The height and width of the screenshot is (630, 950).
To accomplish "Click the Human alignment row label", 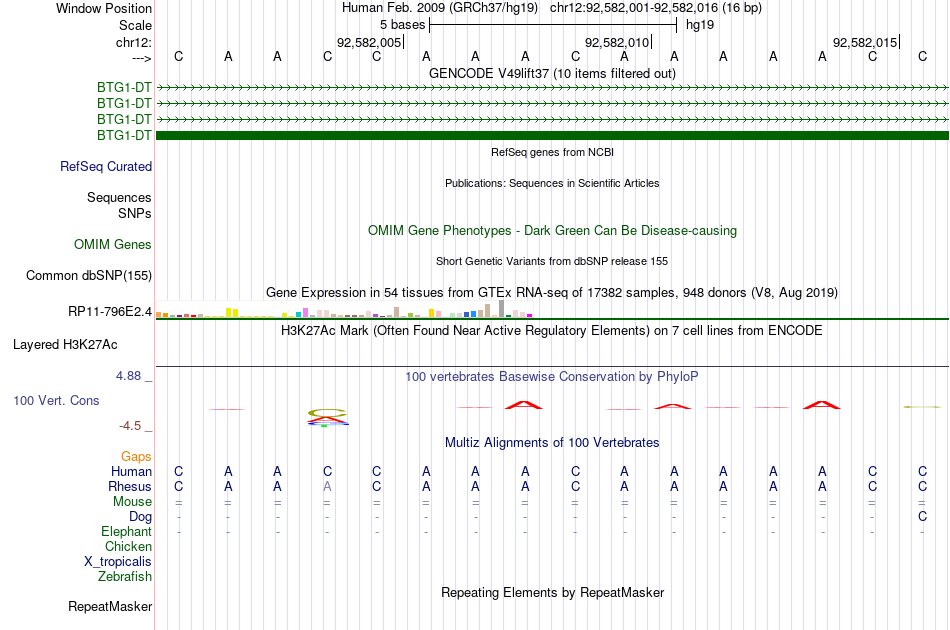I will pyautogui.click(x=131, y=471).
